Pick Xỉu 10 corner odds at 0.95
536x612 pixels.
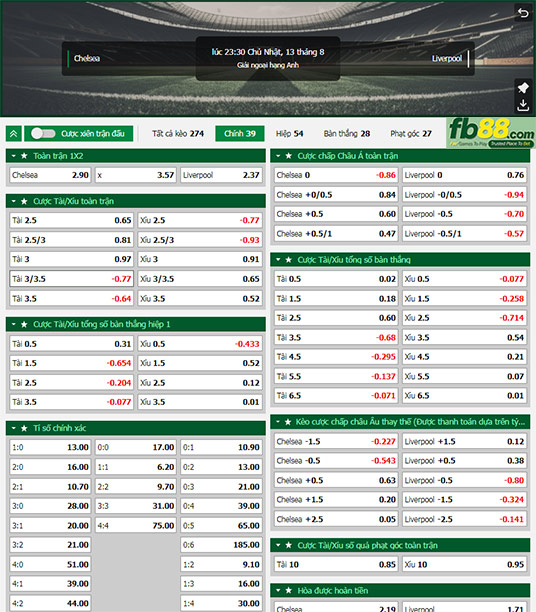pyautogui.click(x=464, y=564)
